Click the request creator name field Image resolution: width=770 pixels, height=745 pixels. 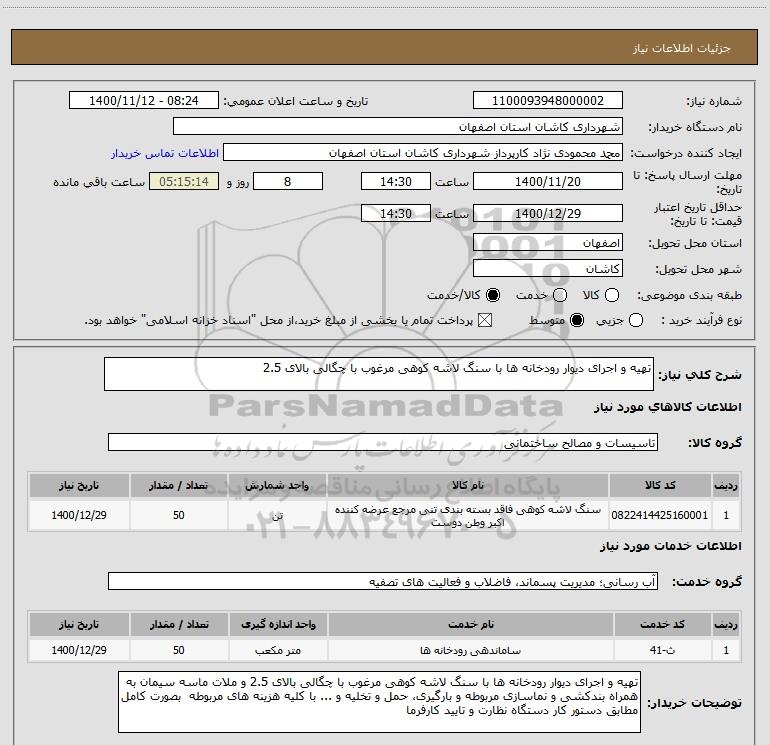423,153
